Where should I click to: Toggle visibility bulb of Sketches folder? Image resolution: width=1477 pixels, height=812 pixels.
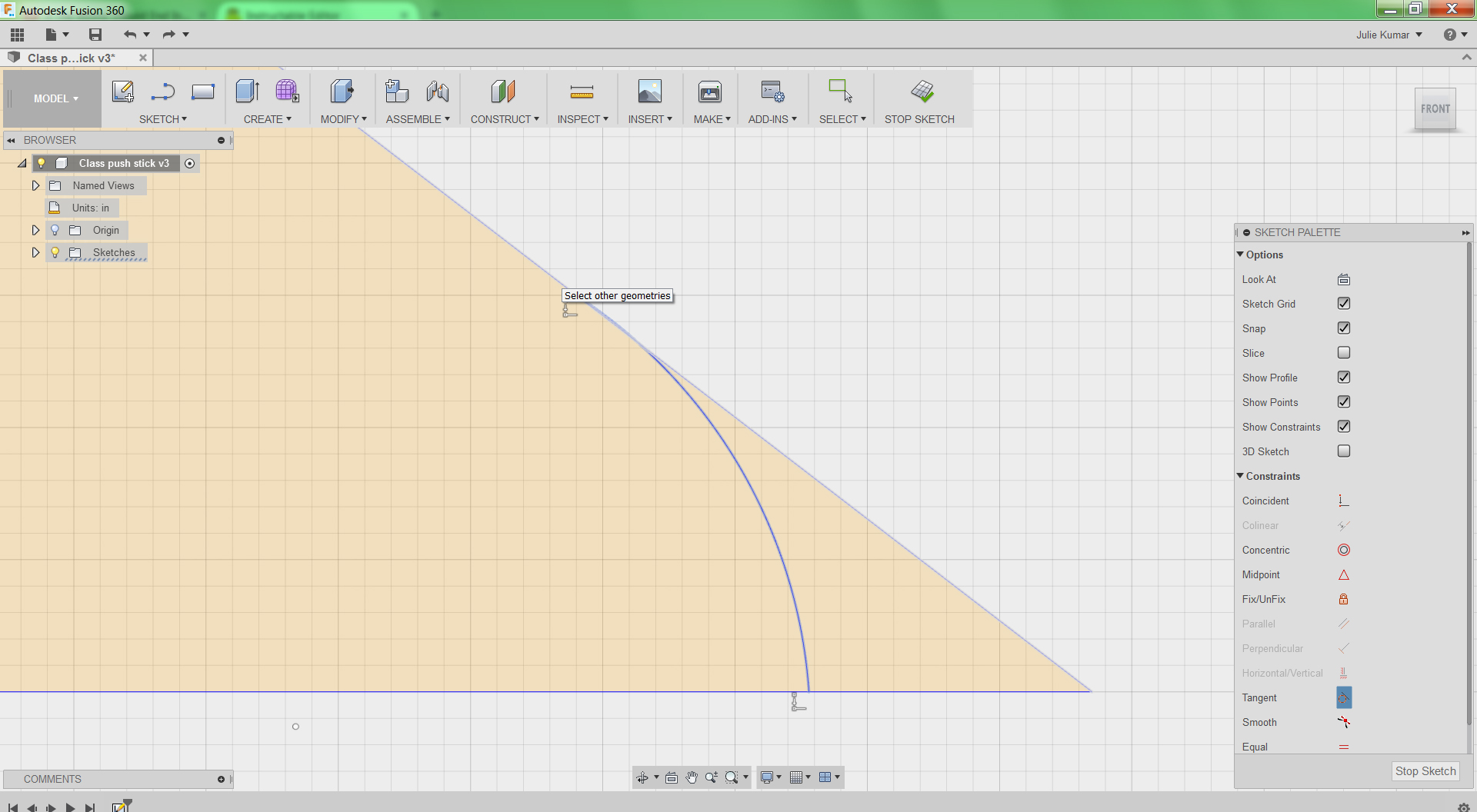pyautogui.click(x=55, y=252)
